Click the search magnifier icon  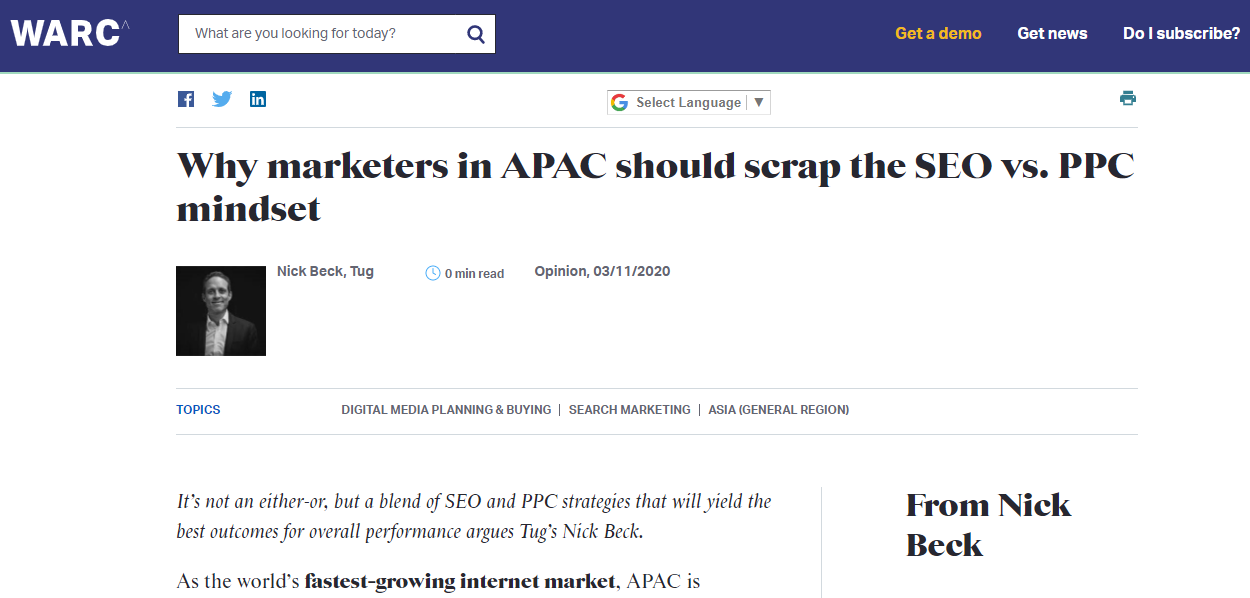pos(476,34)
